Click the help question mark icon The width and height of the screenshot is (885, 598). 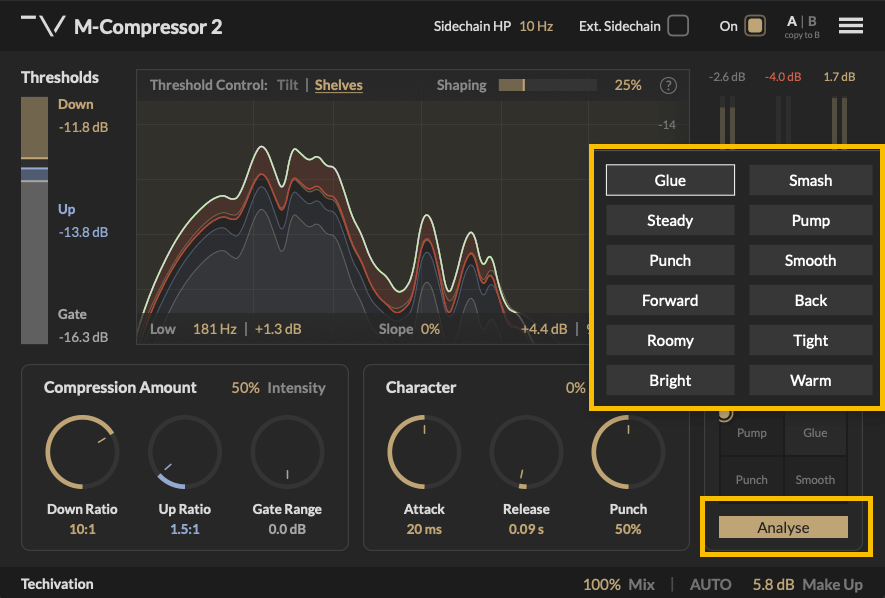coord(668,85)
